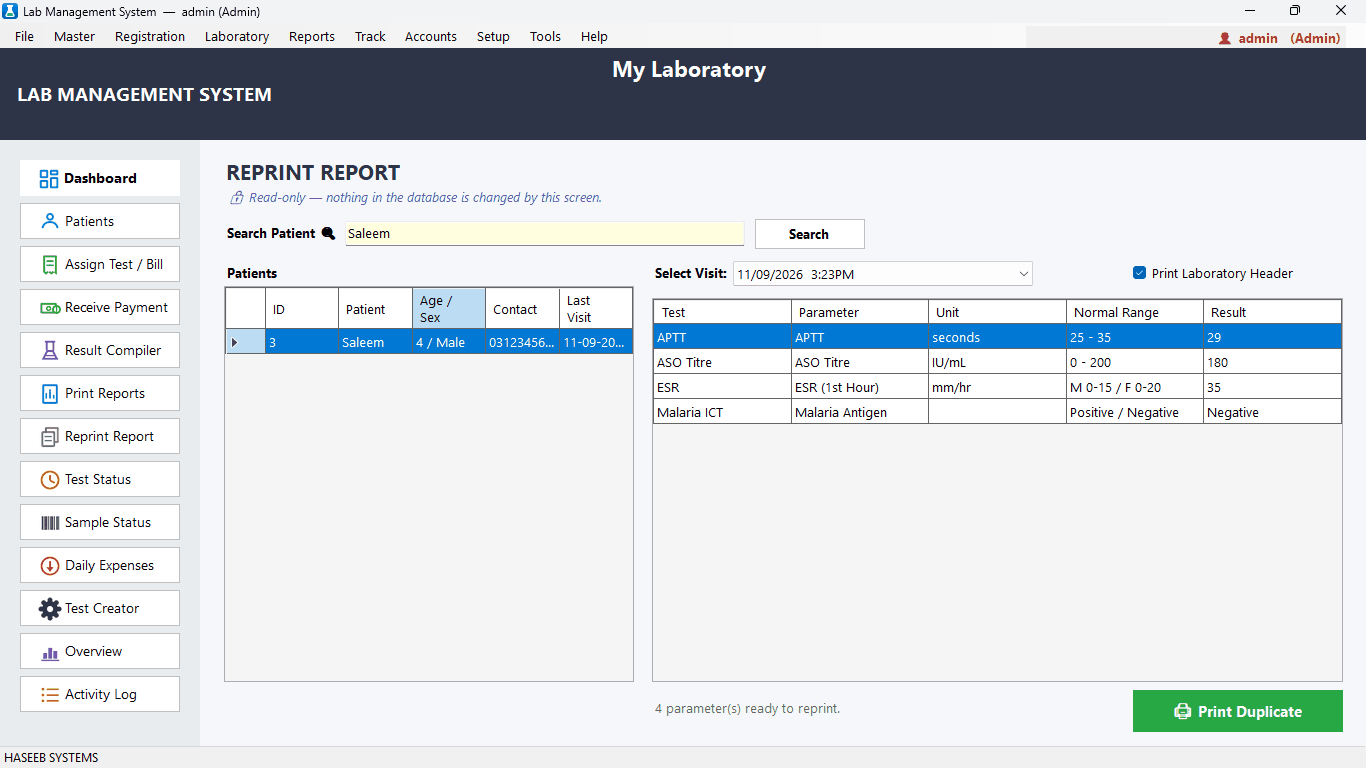Click the Reprint Report copy icon

(x=49, y=437)
